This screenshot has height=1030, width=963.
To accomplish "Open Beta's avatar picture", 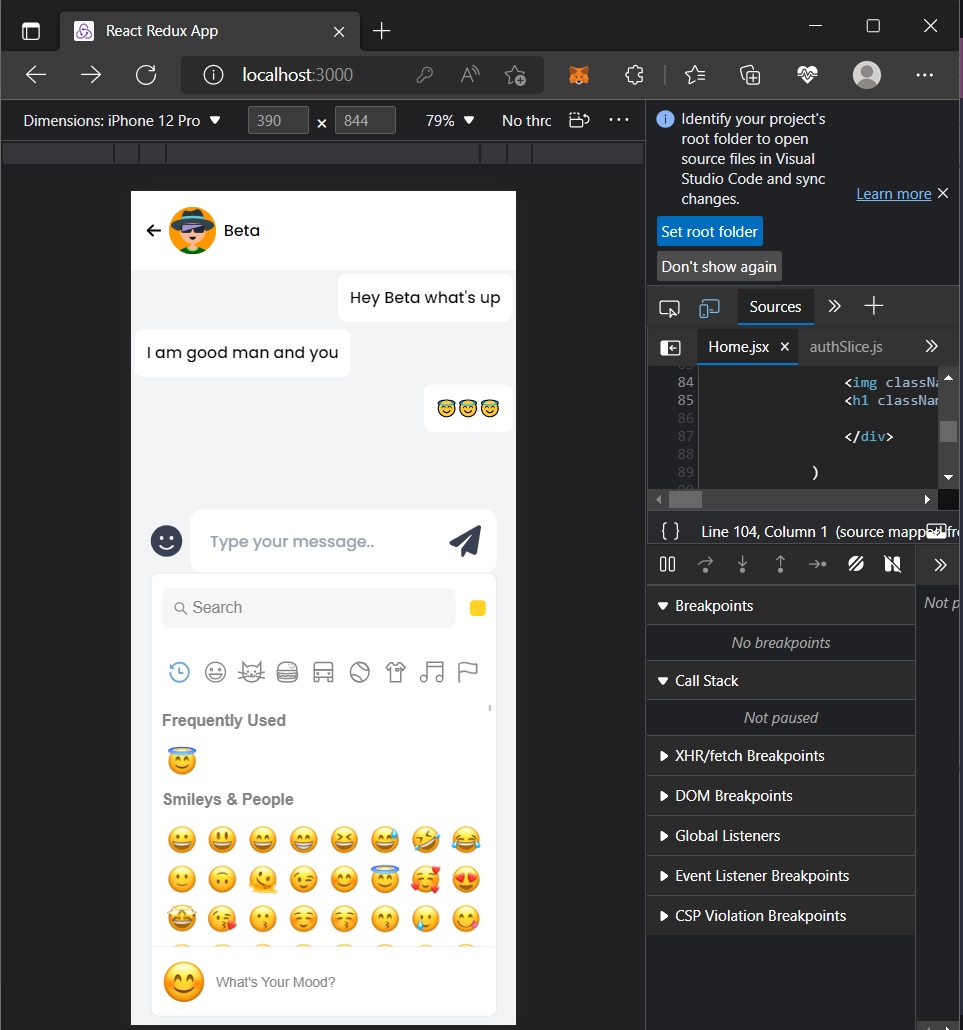I will [192, 231].
